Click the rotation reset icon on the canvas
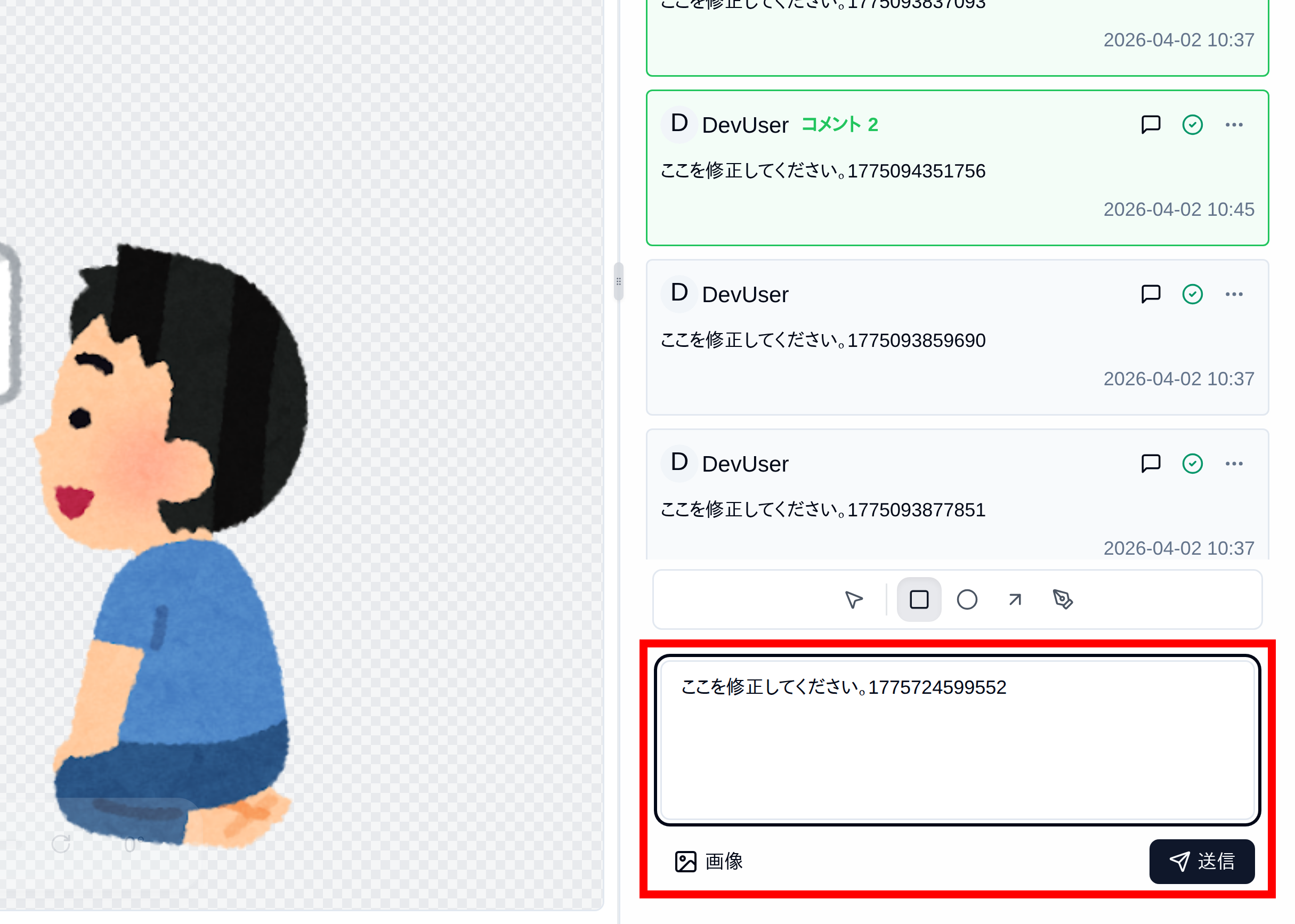 (61, 845)
